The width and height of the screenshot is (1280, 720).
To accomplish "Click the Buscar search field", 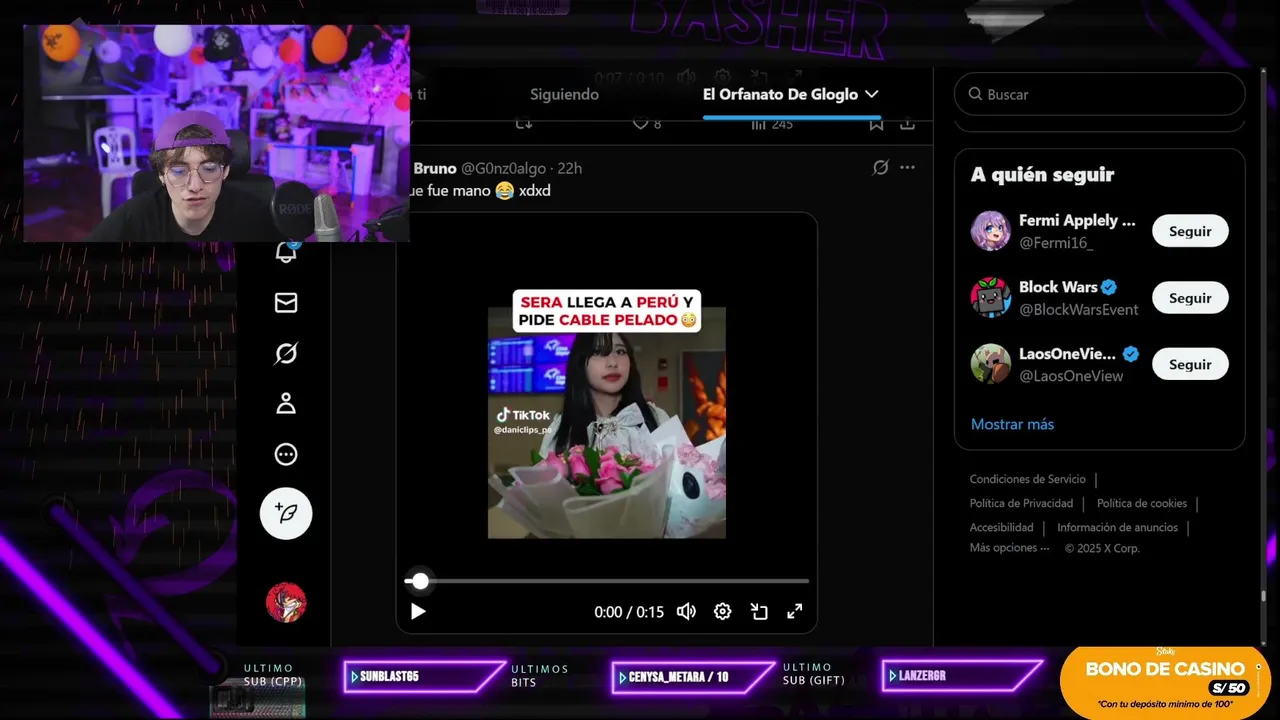I will click(1099, 94).
